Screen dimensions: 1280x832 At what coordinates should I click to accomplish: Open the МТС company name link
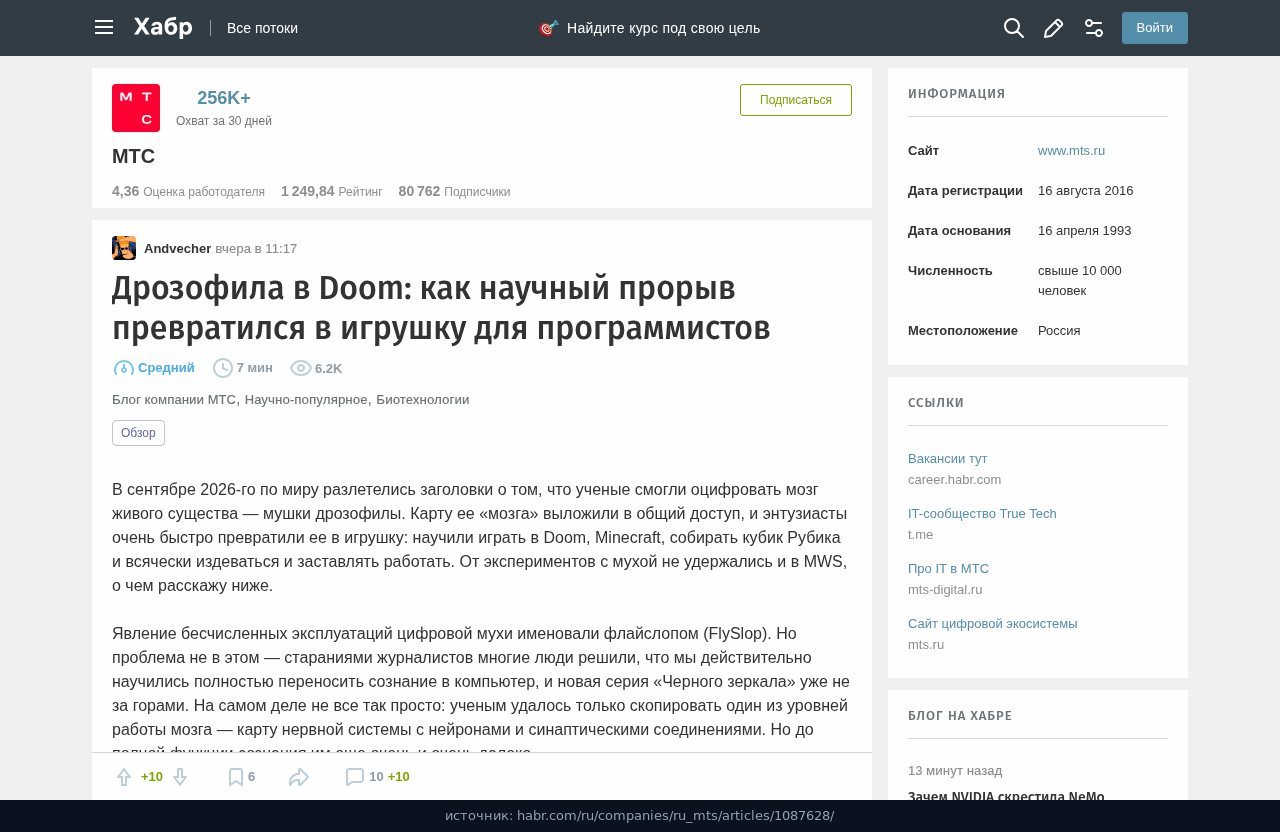pyautogui.click(x=133, y=156)
